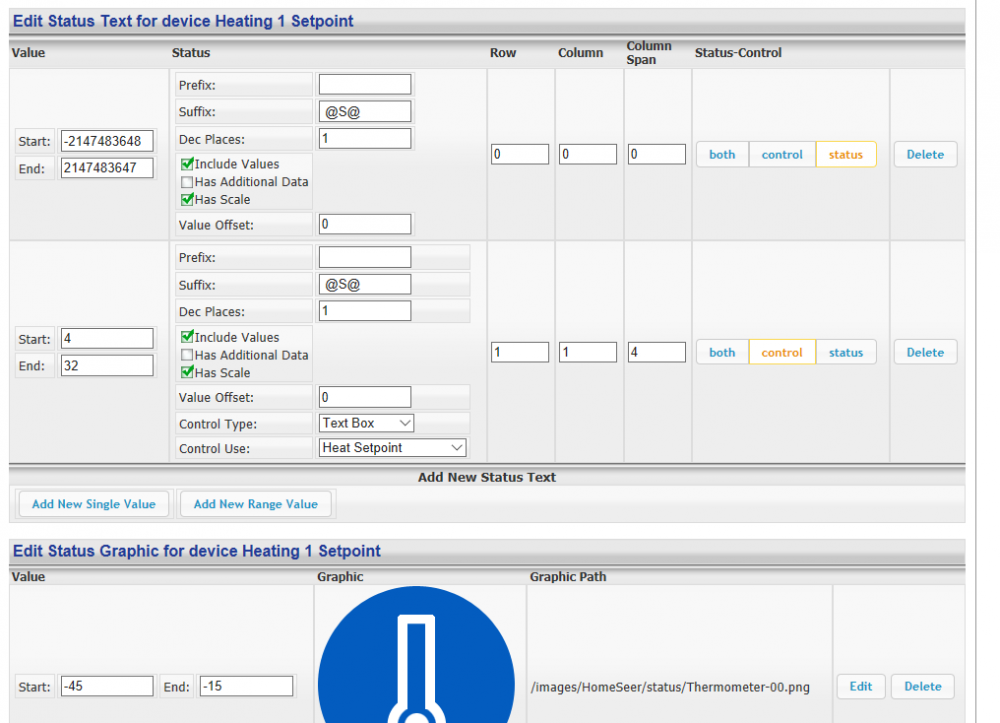Image resolution: width=1000 pixels, height=723 pixels.
Task: Toggle Has Scale checkbox in first row
Action: (187, 199)
